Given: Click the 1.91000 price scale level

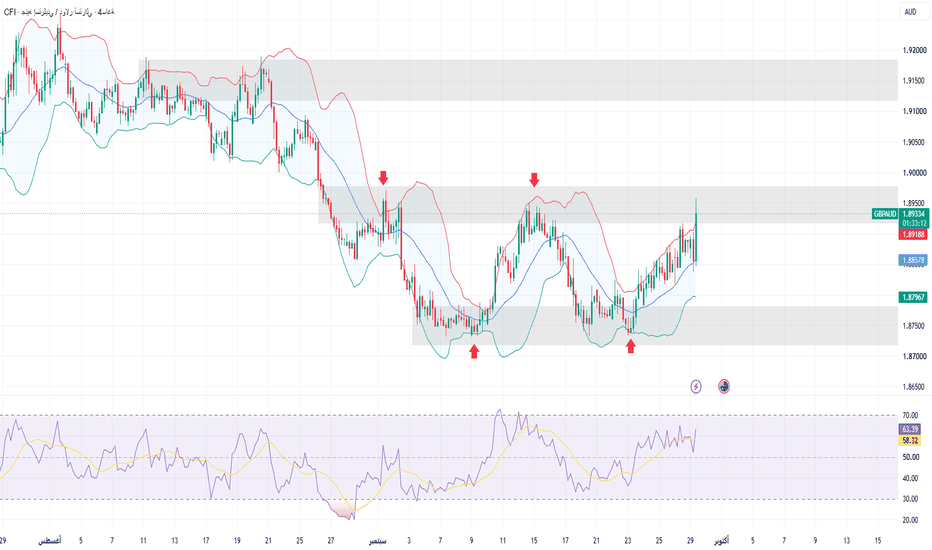Looking at the screenshot, I should pyautogui.click(x=914, y=111).
